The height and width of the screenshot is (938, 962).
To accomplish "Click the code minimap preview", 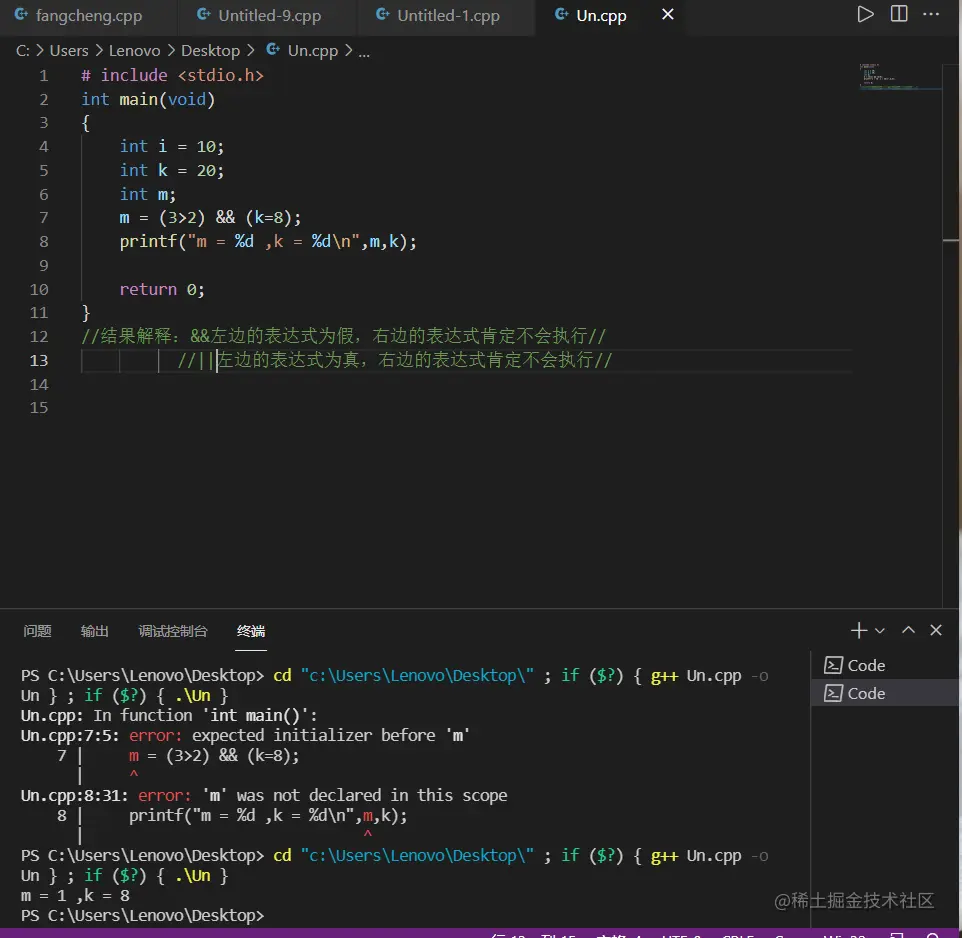I will pyautogui.click(x=899, y=77).
